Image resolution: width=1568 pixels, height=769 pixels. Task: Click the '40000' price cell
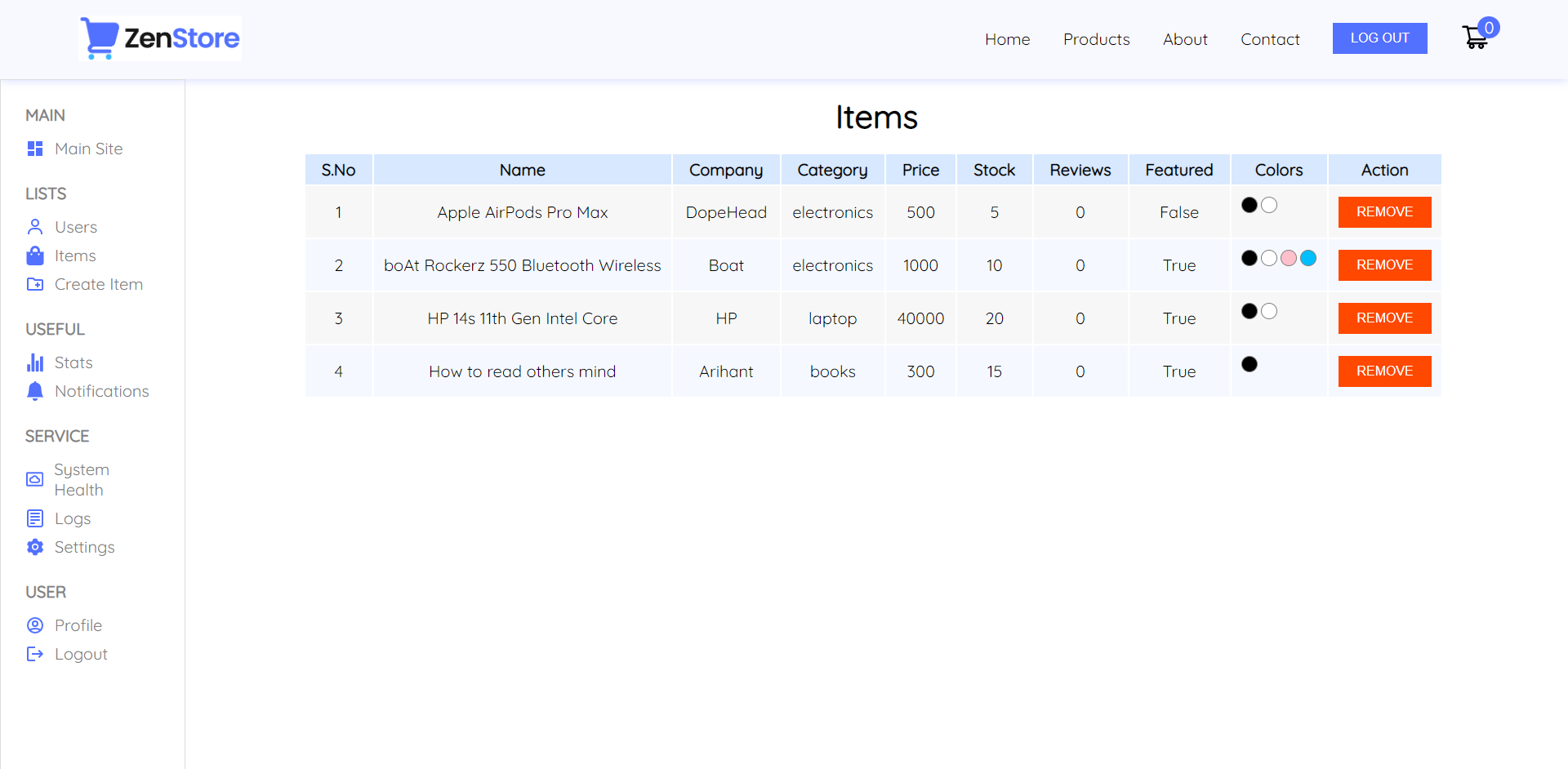920,318
